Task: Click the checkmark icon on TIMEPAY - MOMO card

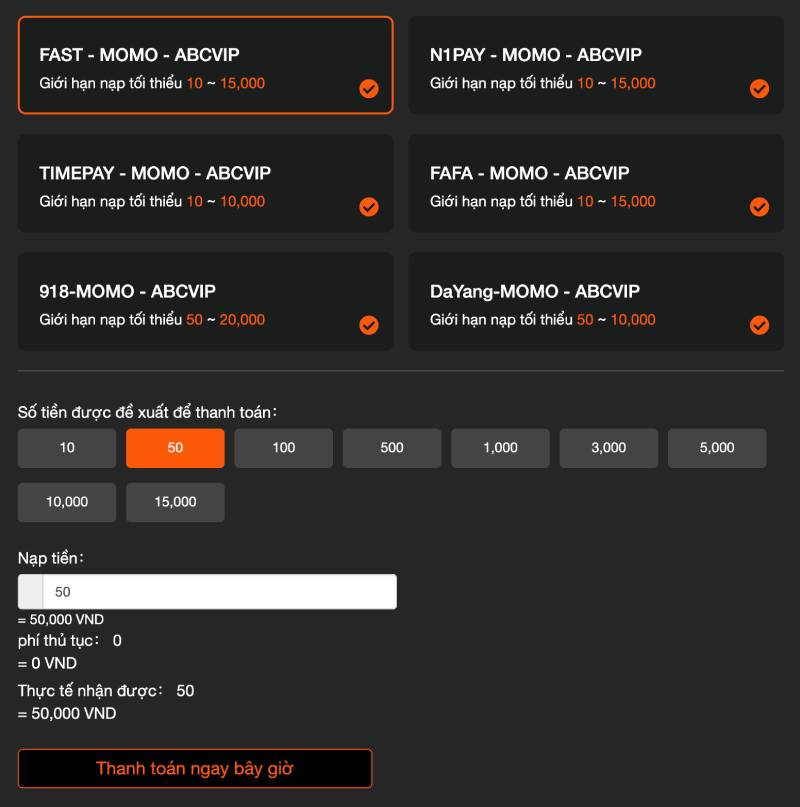Action: [369, 207]
